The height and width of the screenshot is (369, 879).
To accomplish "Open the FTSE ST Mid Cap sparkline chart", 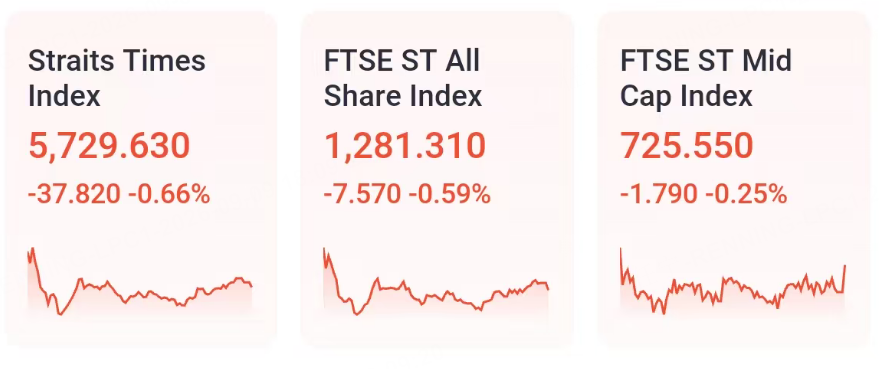I will [733, 285].
